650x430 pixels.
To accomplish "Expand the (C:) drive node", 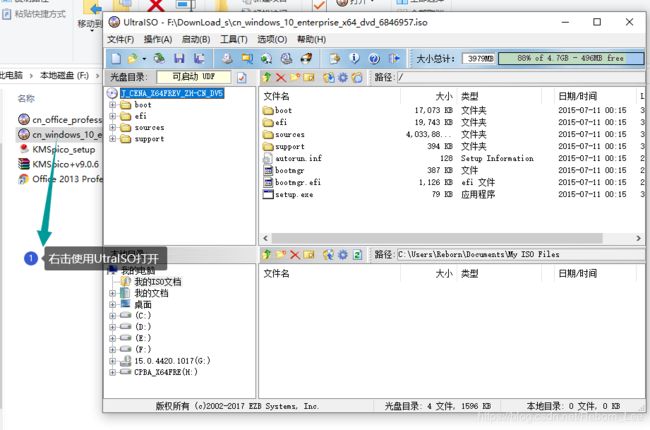I will [x=112, y=316].
